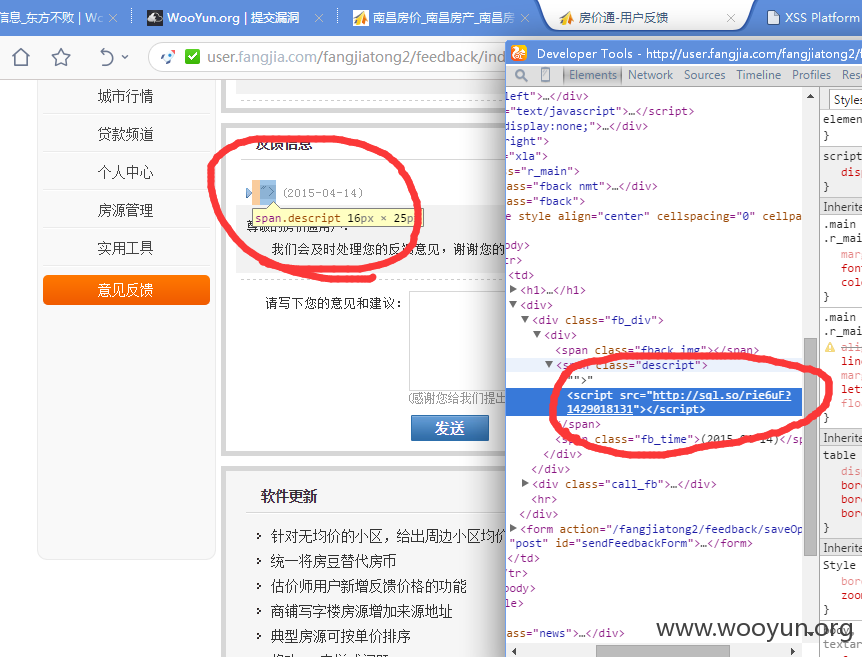Click 统一将房豆替代房币 update item
The width and height of the screenshot is (862, 657).
[x=333, y=561]
